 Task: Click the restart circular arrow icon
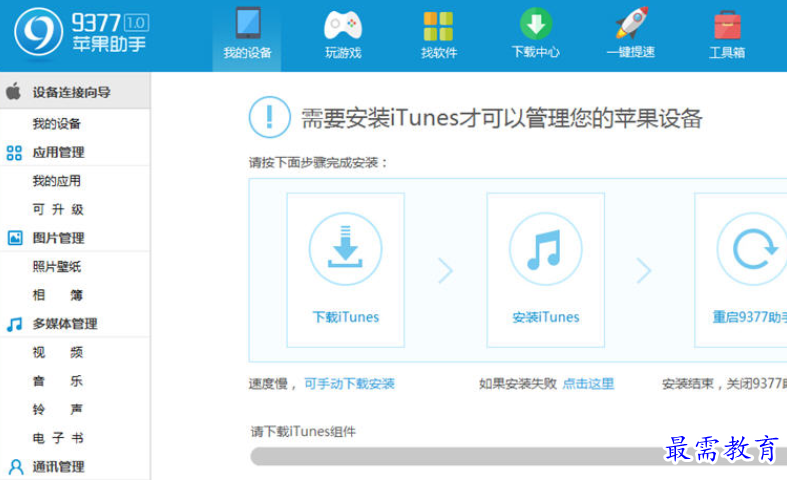(753, 249)
